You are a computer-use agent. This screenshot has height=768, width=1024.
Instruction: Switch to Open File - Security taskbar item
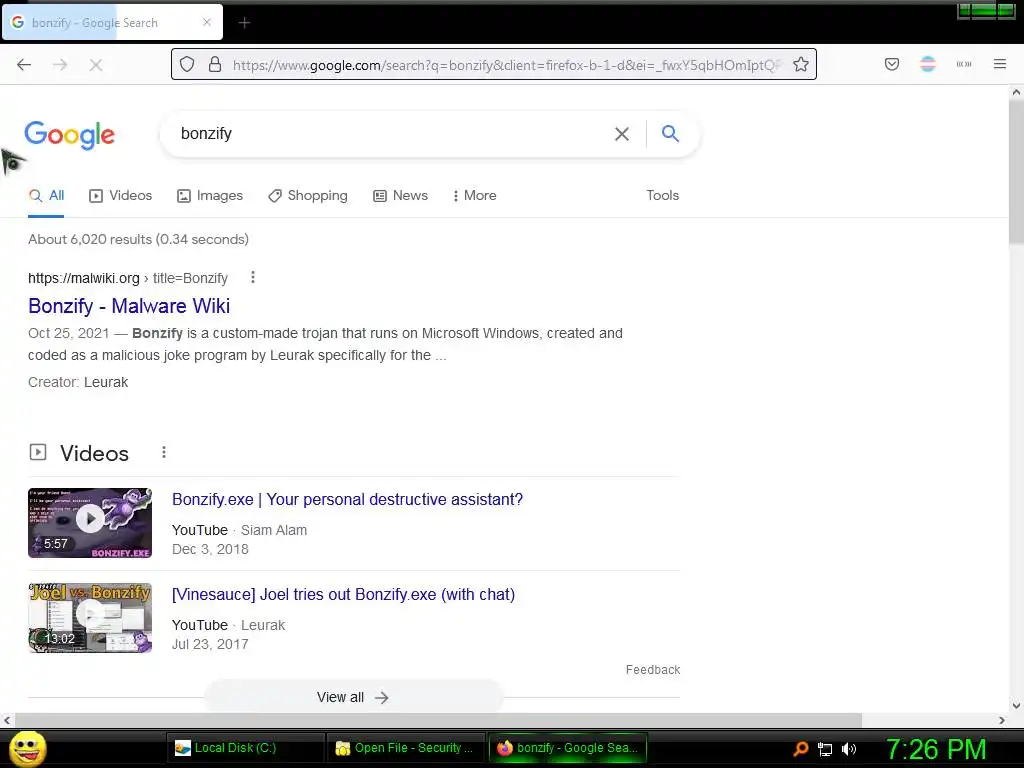405,748
